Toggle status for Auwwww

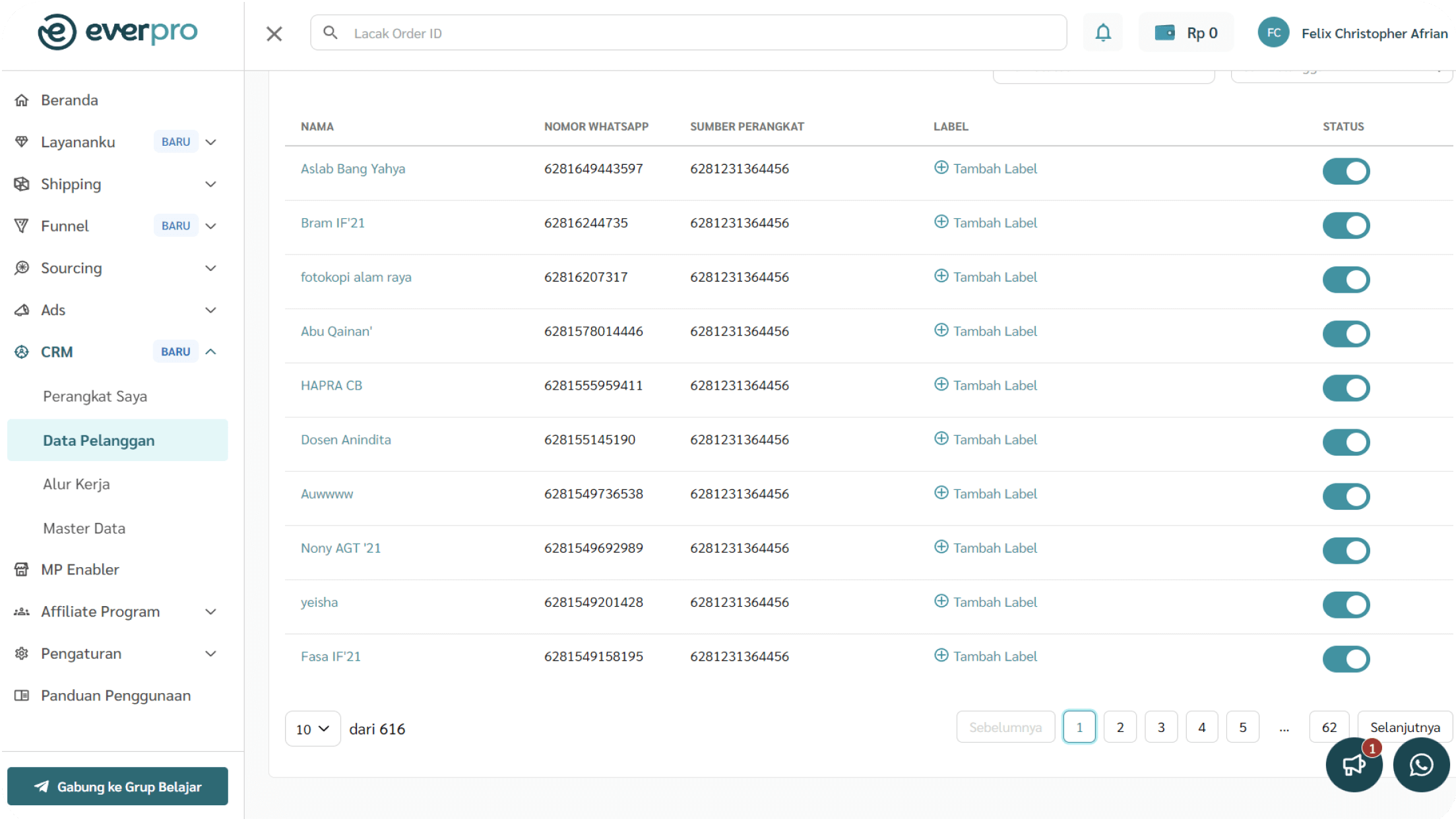click(x=1346, y=497)
